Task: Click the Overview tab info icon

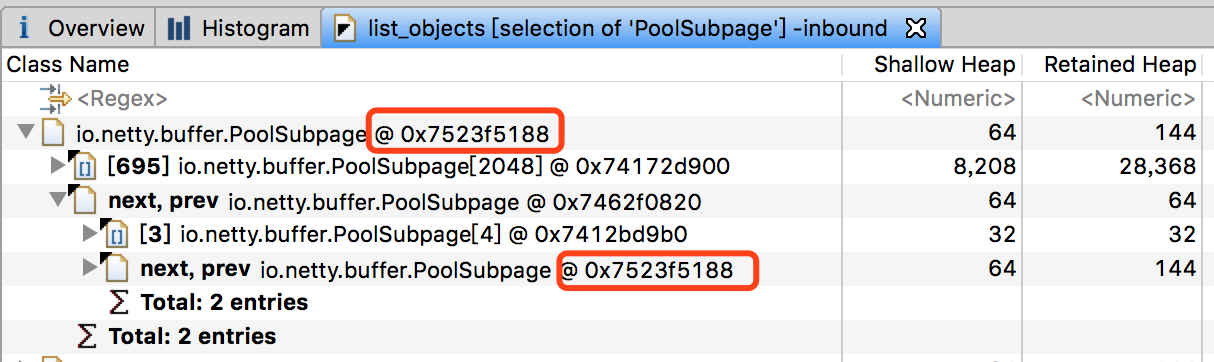Action: pos(24,27)
